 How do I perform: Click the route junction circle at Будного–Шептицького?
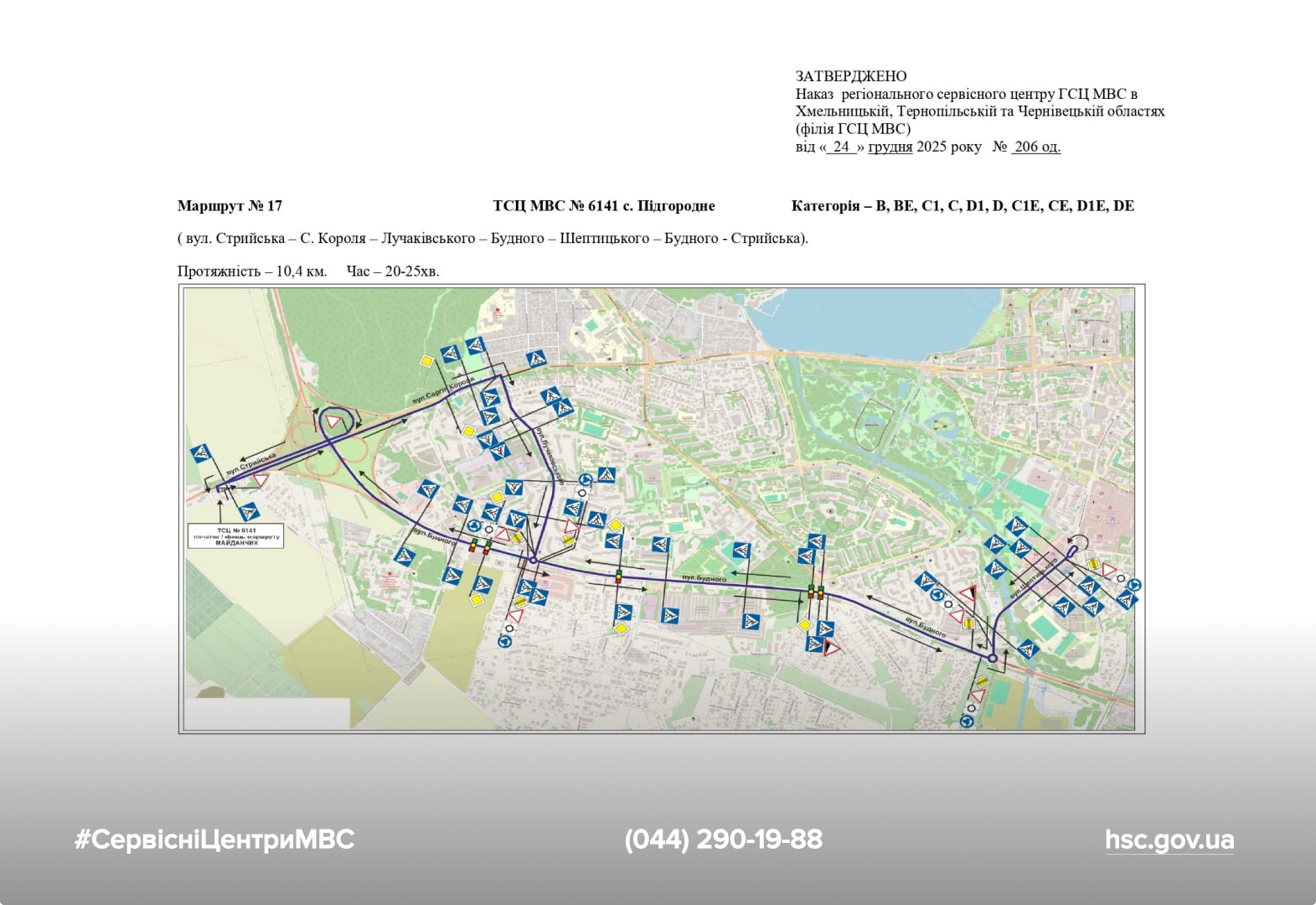993,659
